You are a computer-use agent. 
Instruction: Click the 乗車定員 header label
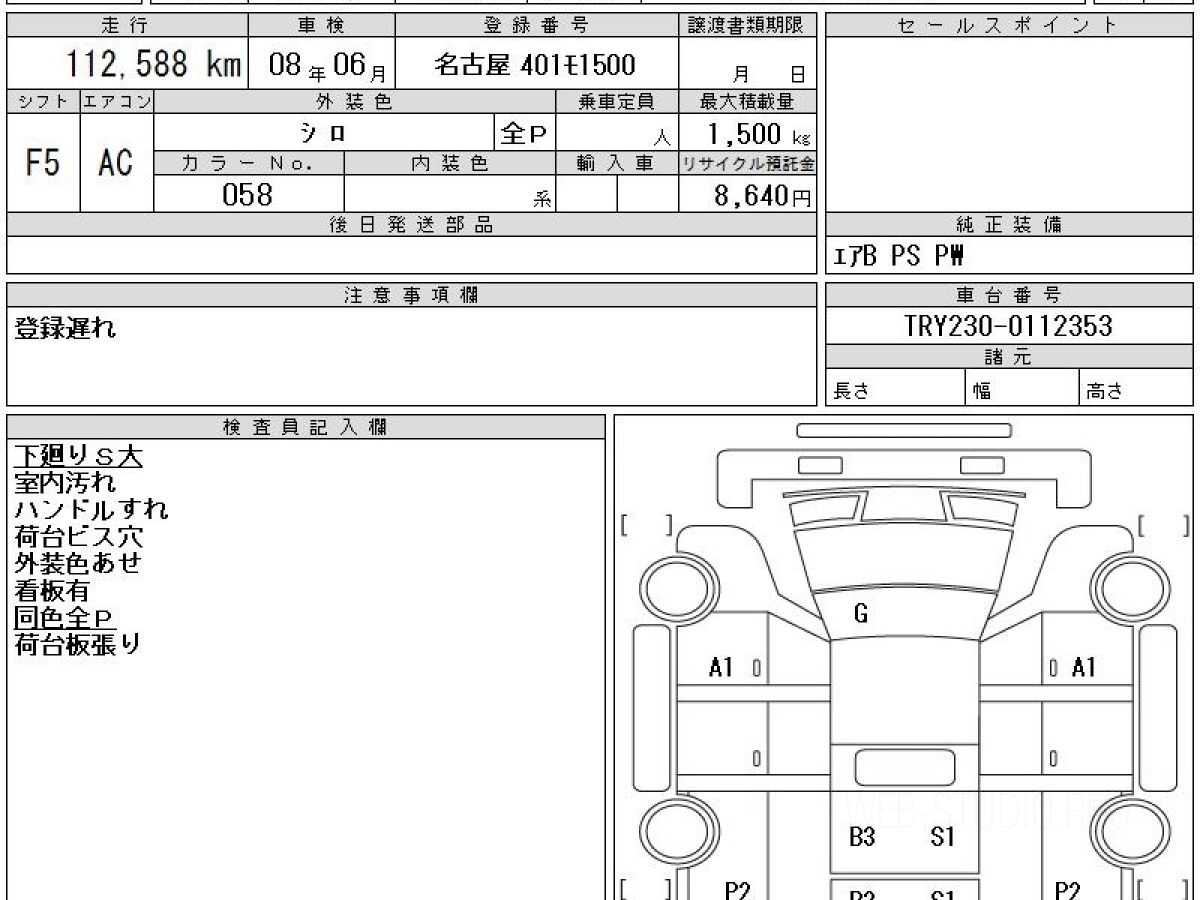tap(617, 101)
